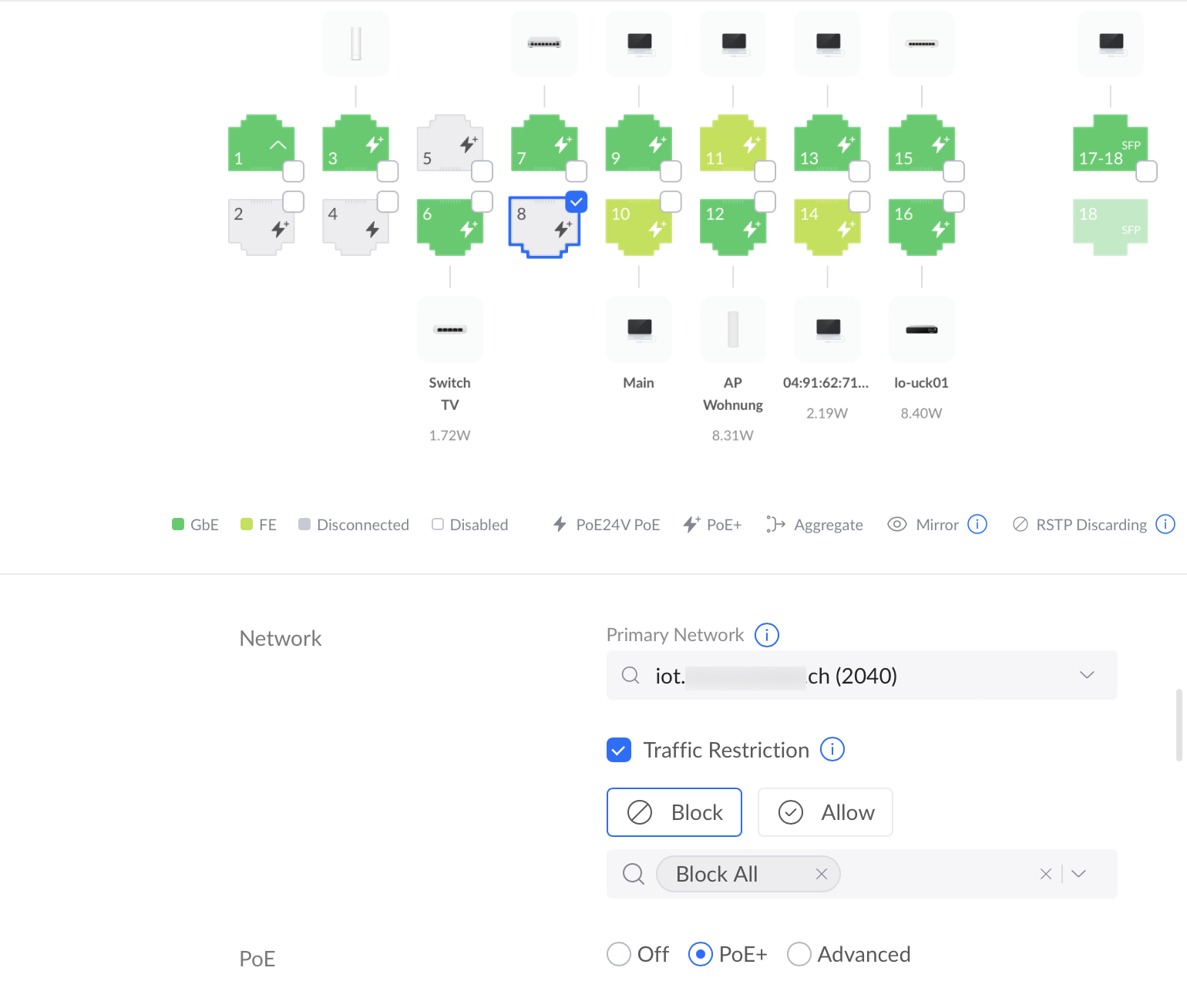Remove the Block All tag

click(821, 874)
